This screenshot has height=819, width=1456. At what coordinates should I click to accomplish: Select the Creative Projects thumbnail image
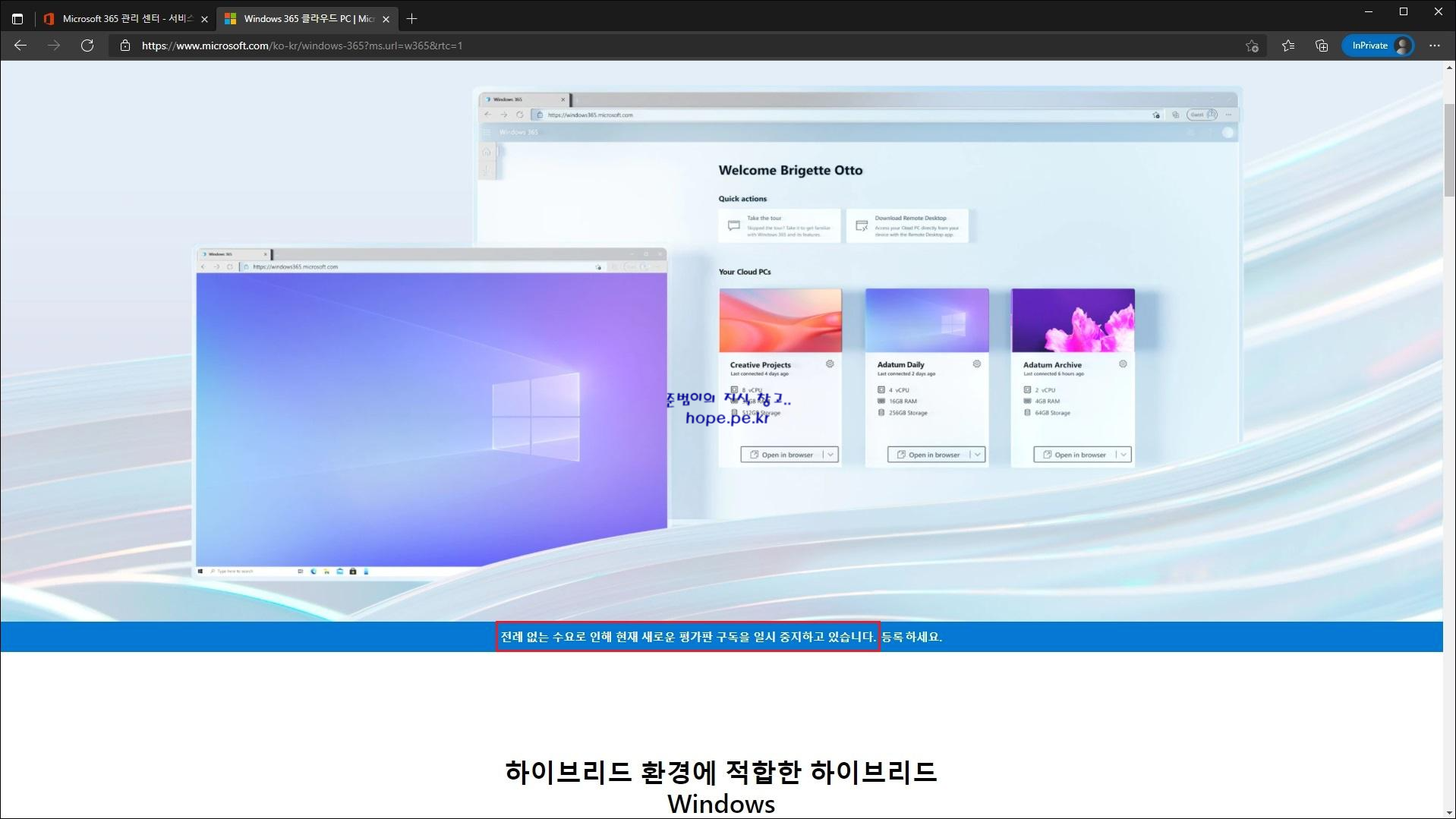pos(780,320)
